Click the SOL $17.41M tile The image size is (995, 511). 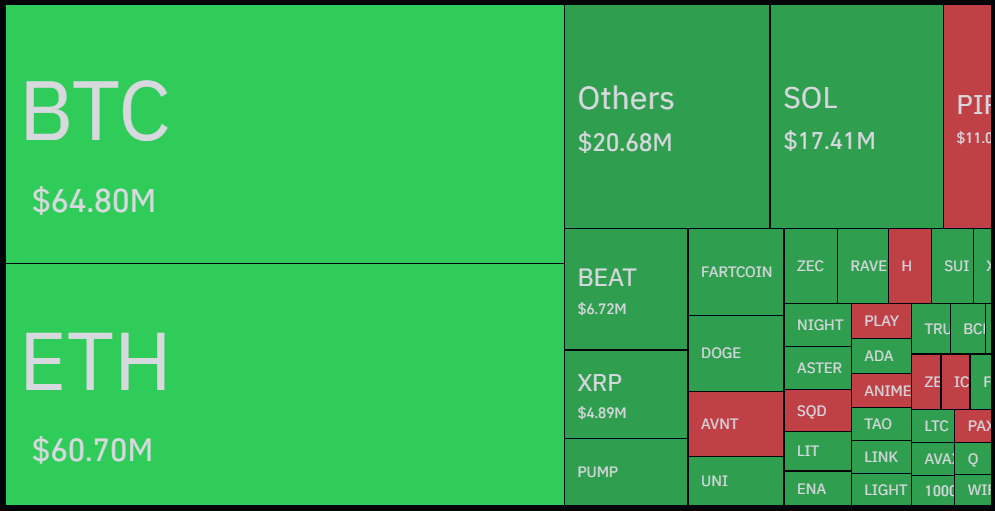click(x=856, y=117)
